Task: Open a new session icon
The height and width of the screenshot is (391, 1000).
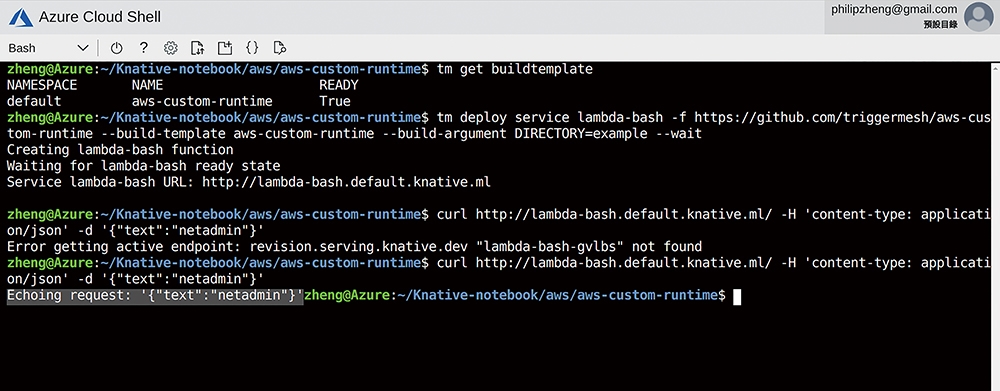Action: (x=224, y=48)
